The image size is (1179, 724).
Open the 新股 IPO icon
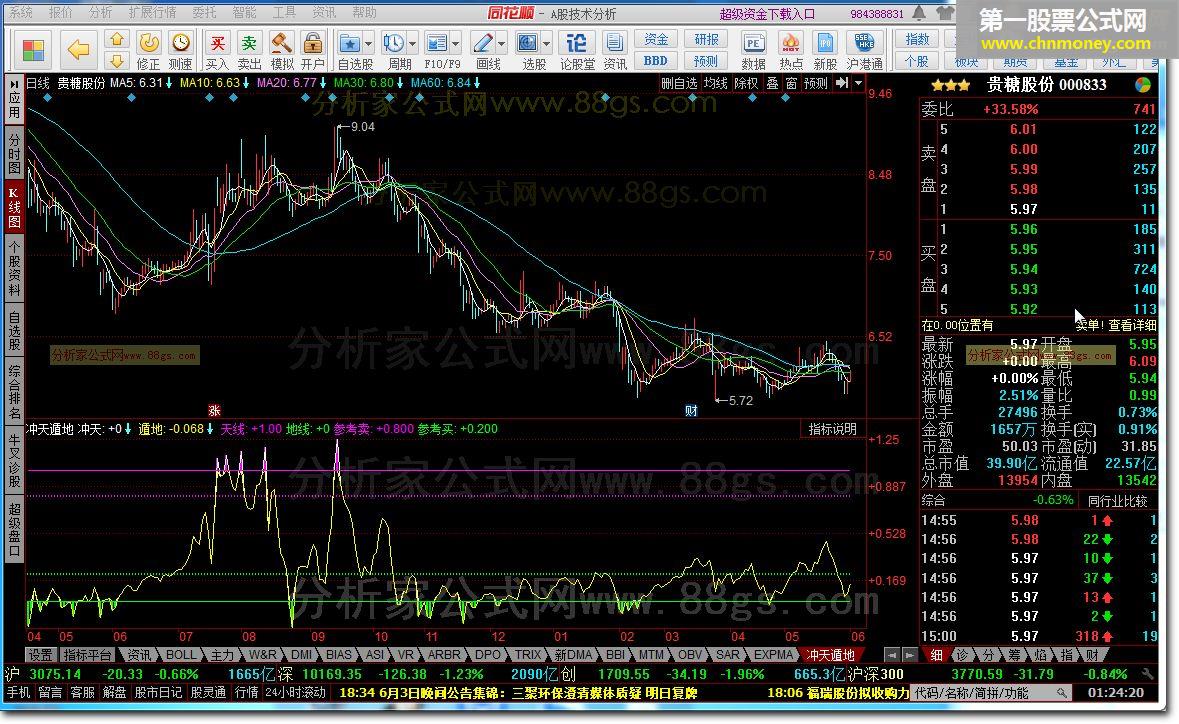click(x=826, y=43)
